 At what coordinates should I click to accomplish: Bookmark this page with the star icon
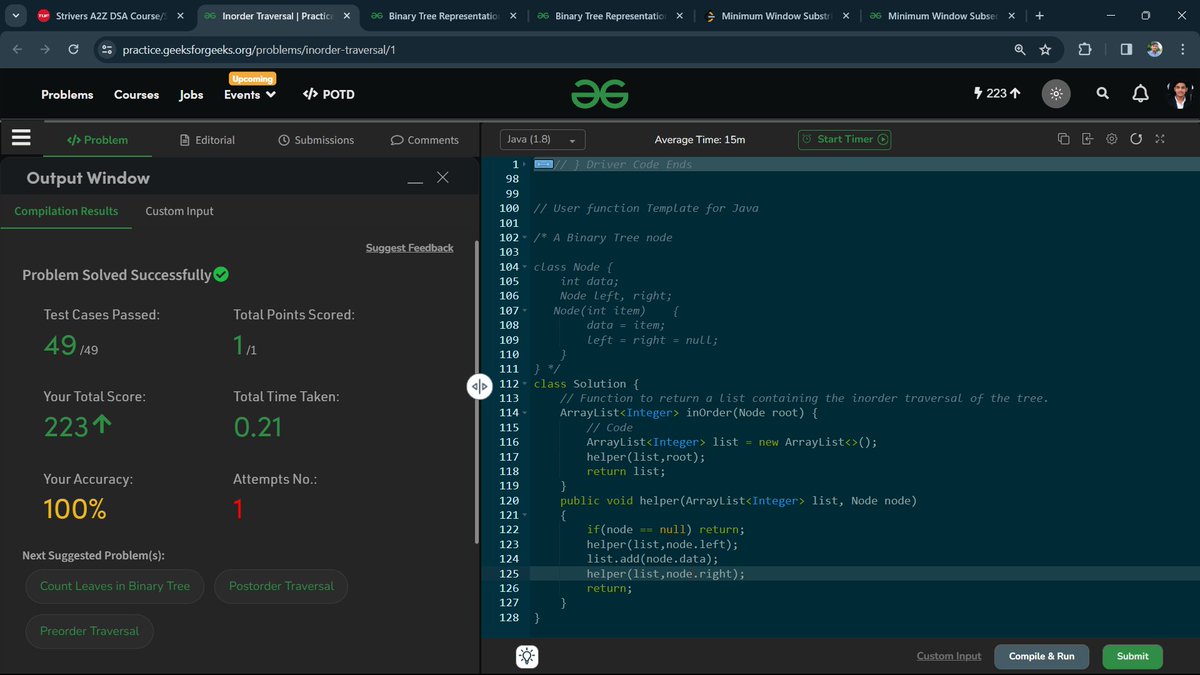click(x=1045, y=49)
